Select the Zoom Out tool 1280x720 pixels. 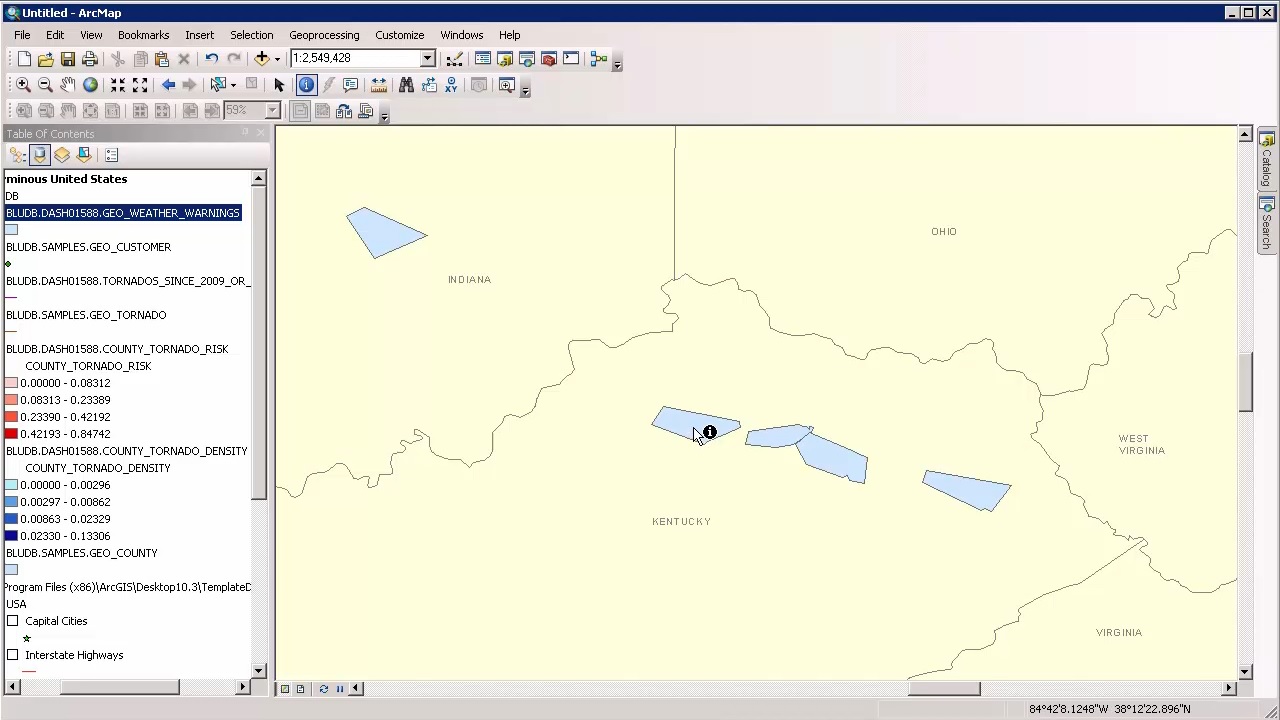click(x=45, y=85)
